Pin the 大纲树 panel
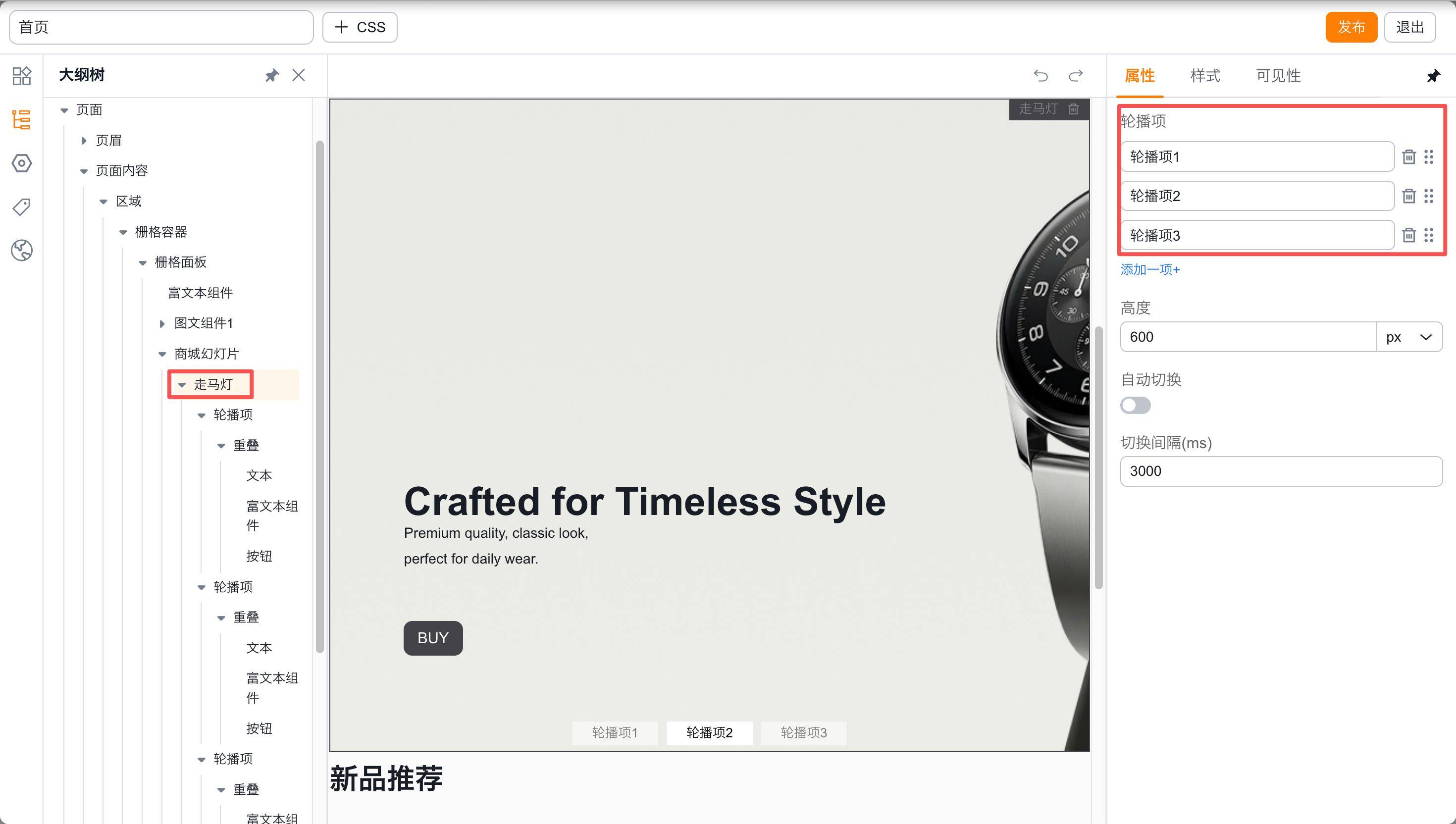This screenshot has width=1456, height=824. pos(272,75)
